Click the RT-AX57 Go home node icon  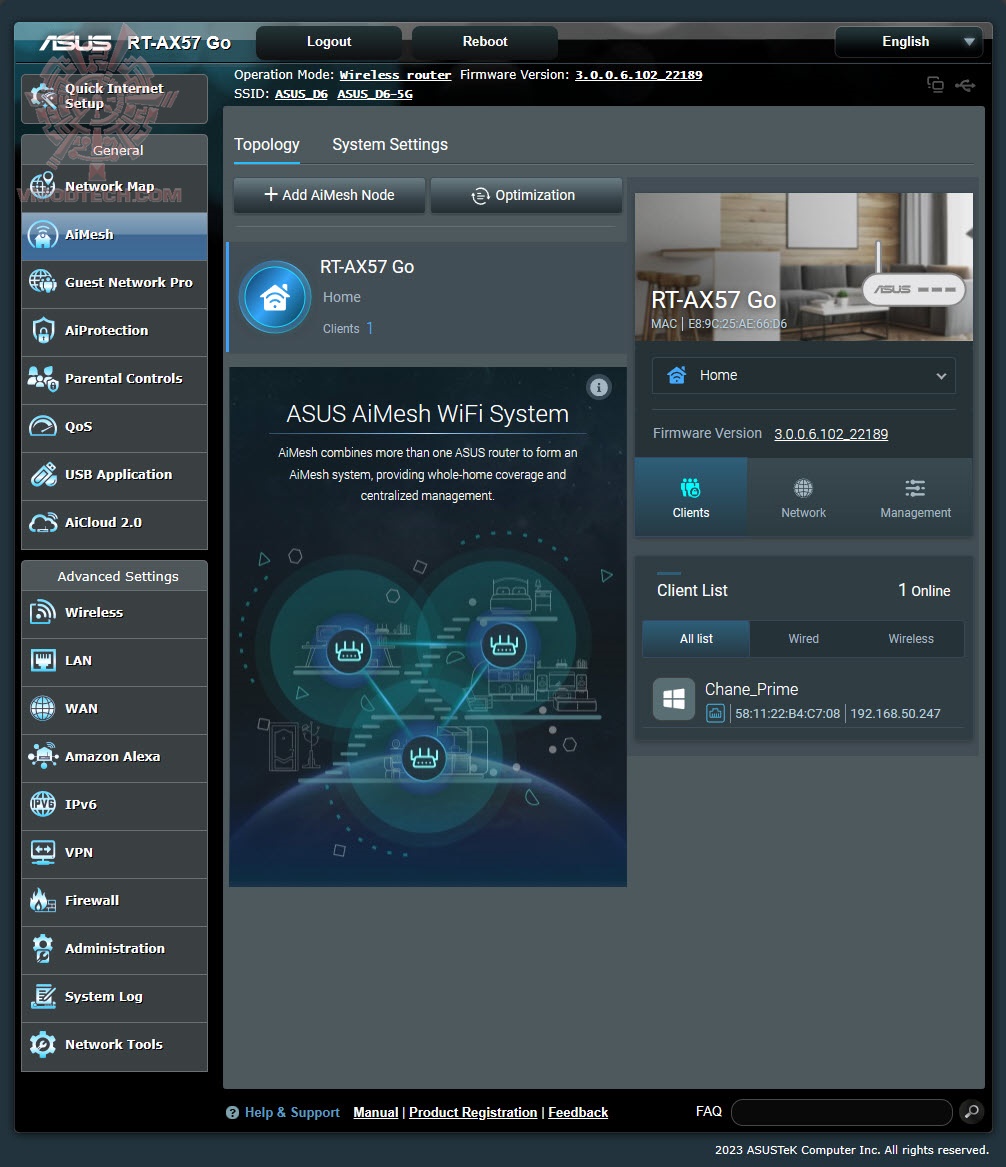275,297
